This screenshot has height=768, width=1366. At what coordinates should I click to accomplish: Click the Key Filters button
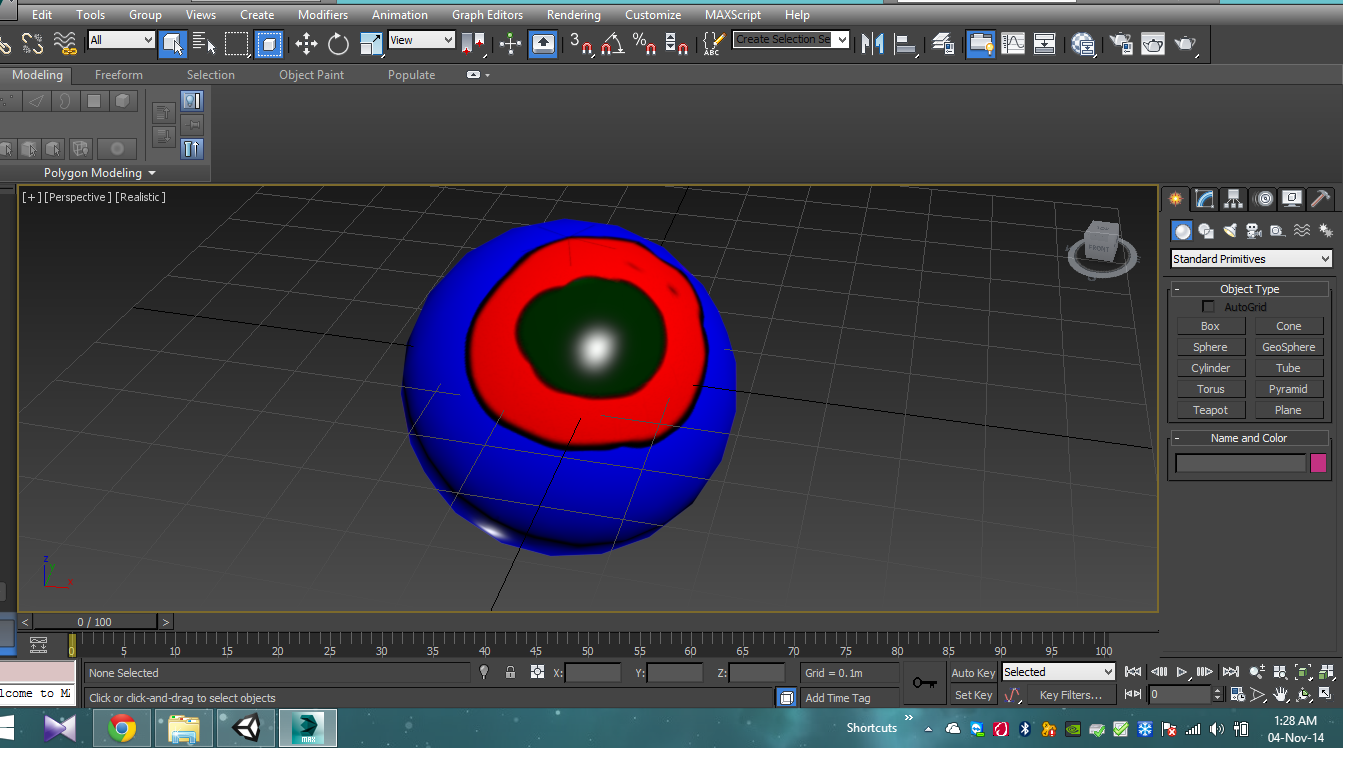pos(1070,695)
